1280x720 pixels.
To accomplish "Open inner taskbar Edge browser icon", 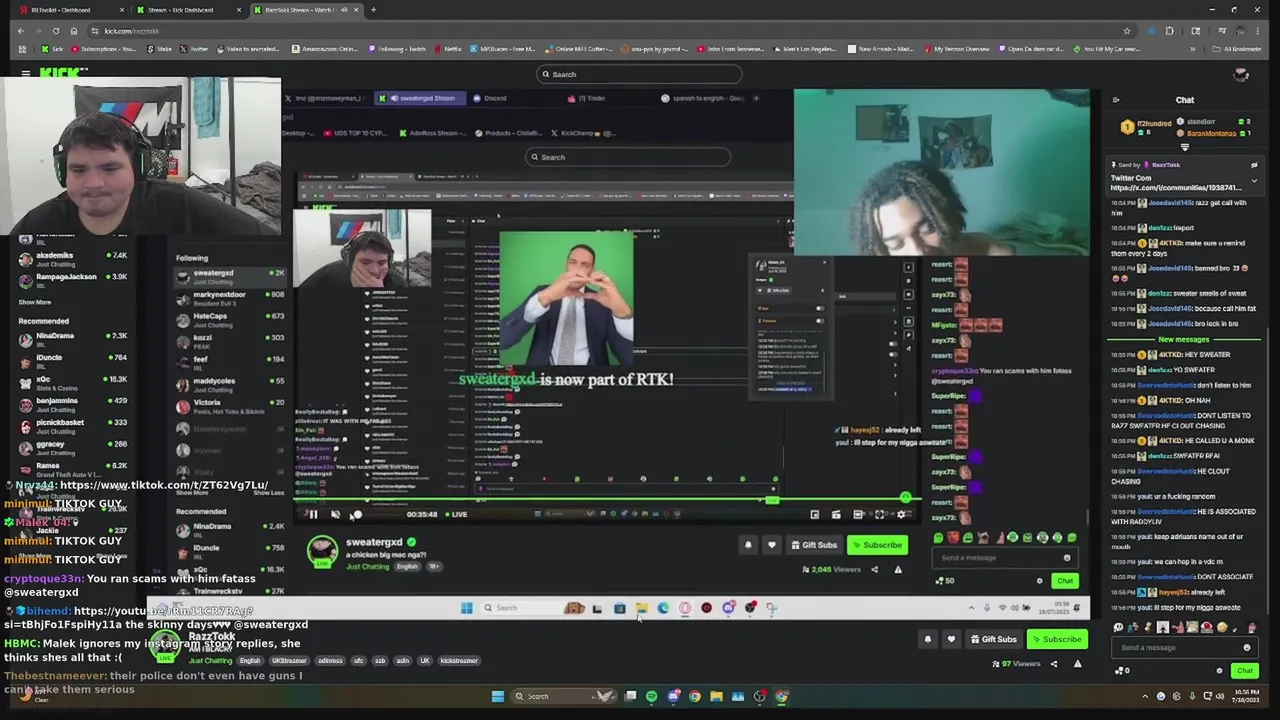I will [663, 608].
